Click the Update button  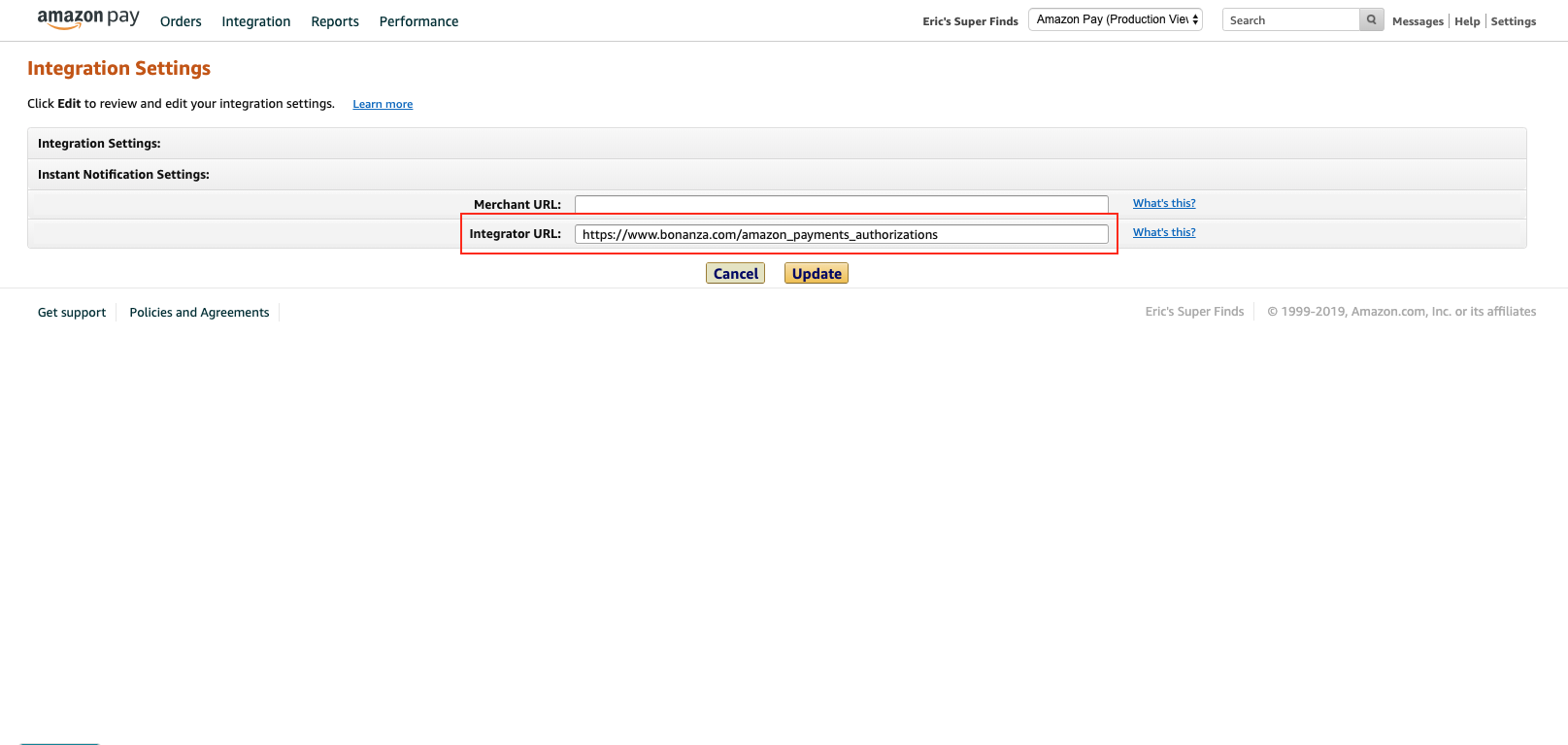817,273
